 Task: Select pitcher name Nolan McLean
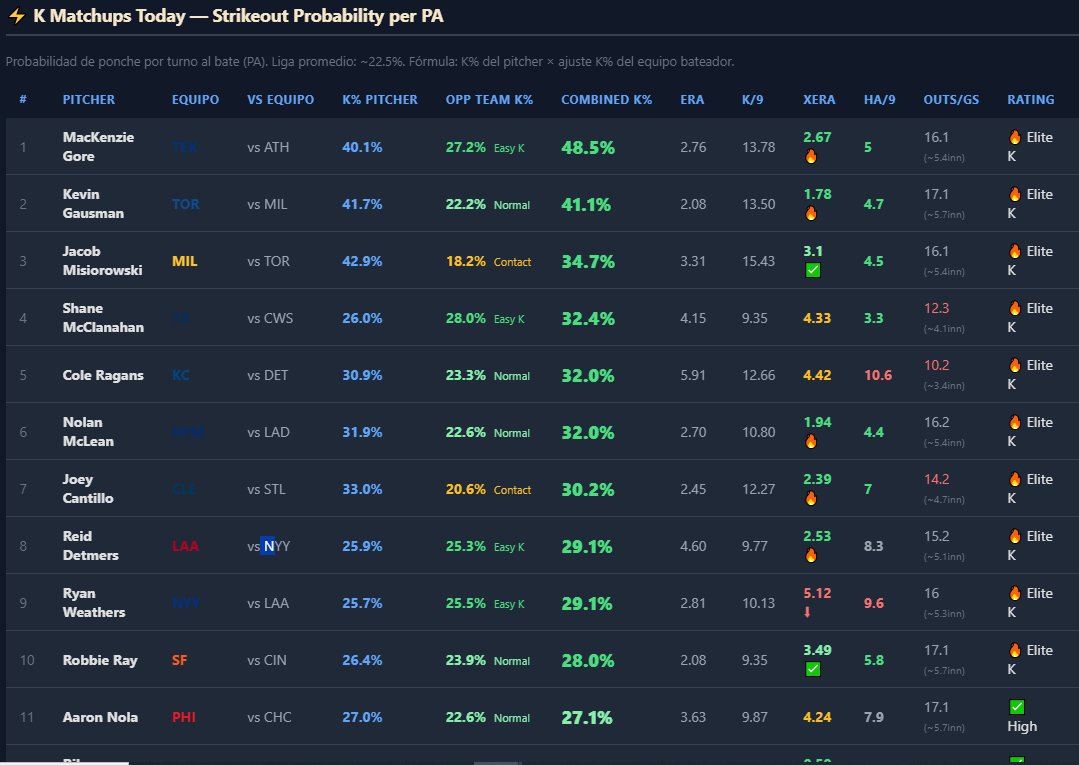click(x=88, y=432)
